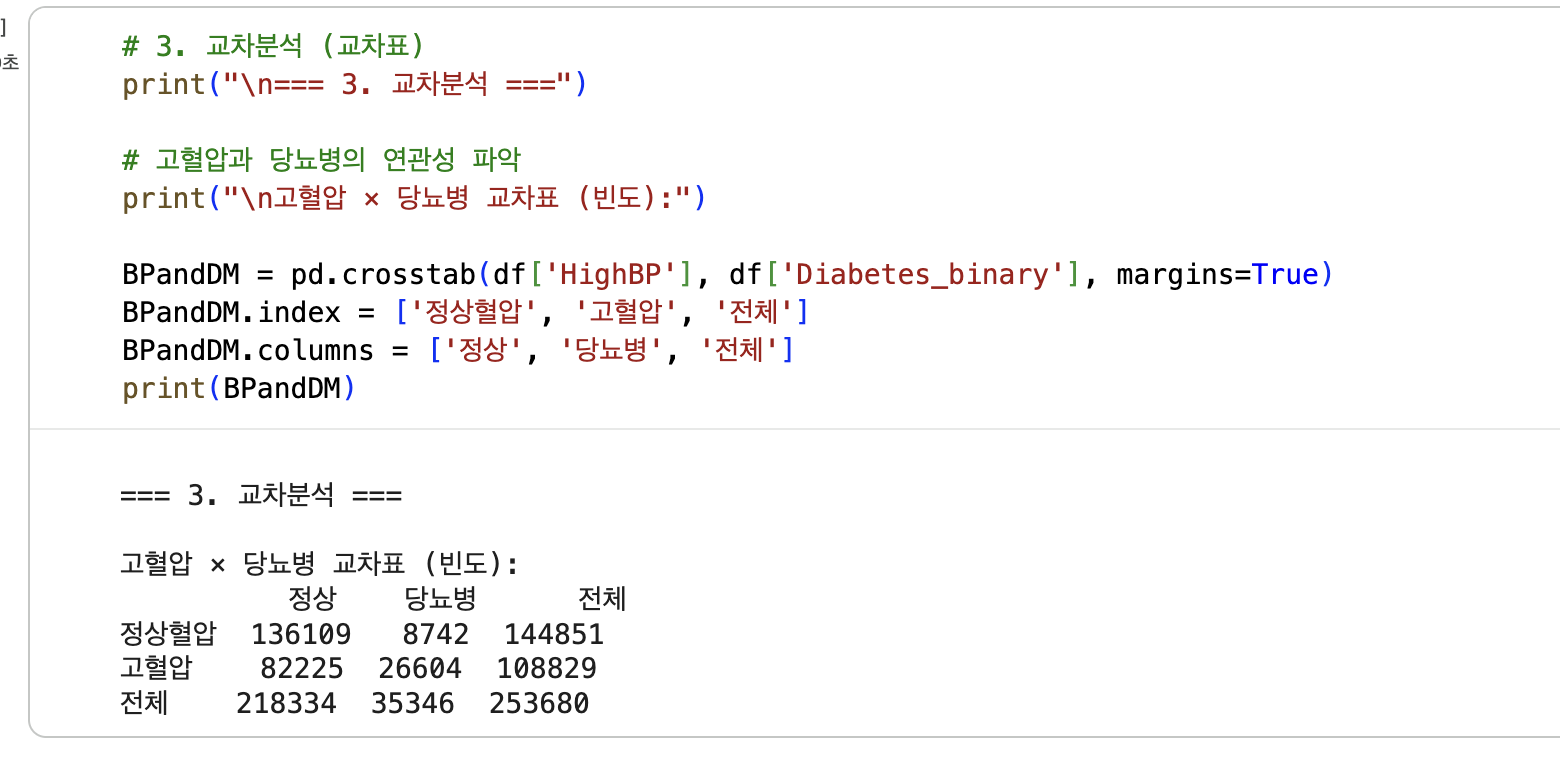Place cursor on print("\n=== 3. 교차분석 ===") line

[355, 85]
